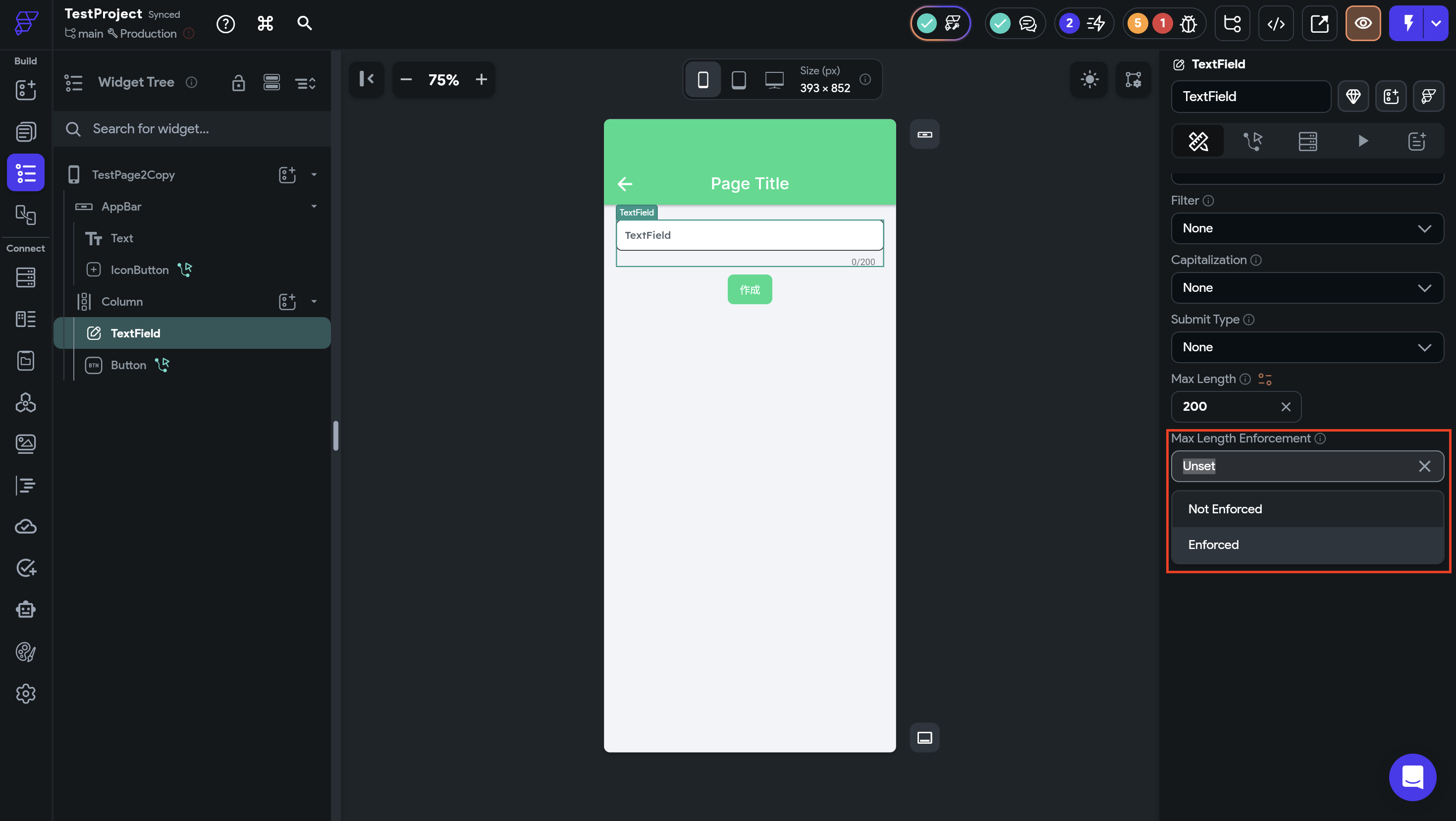Collapse the Column tree node arrow
This screenshot has width=1456, height=821.
point(314,301)
